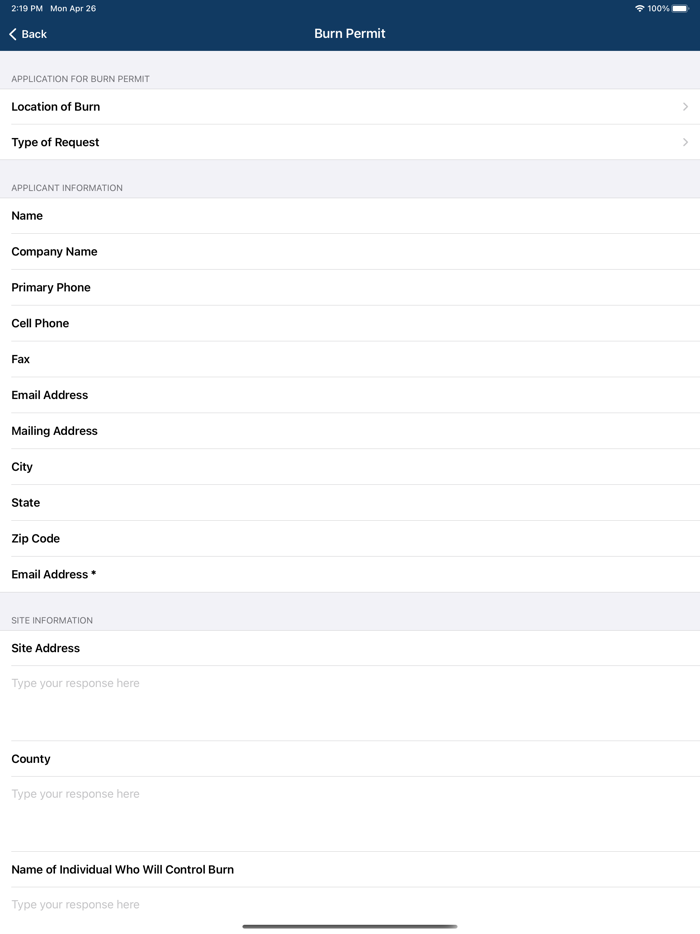Tap the Location of Burn chevron

[x=686, y=106]
